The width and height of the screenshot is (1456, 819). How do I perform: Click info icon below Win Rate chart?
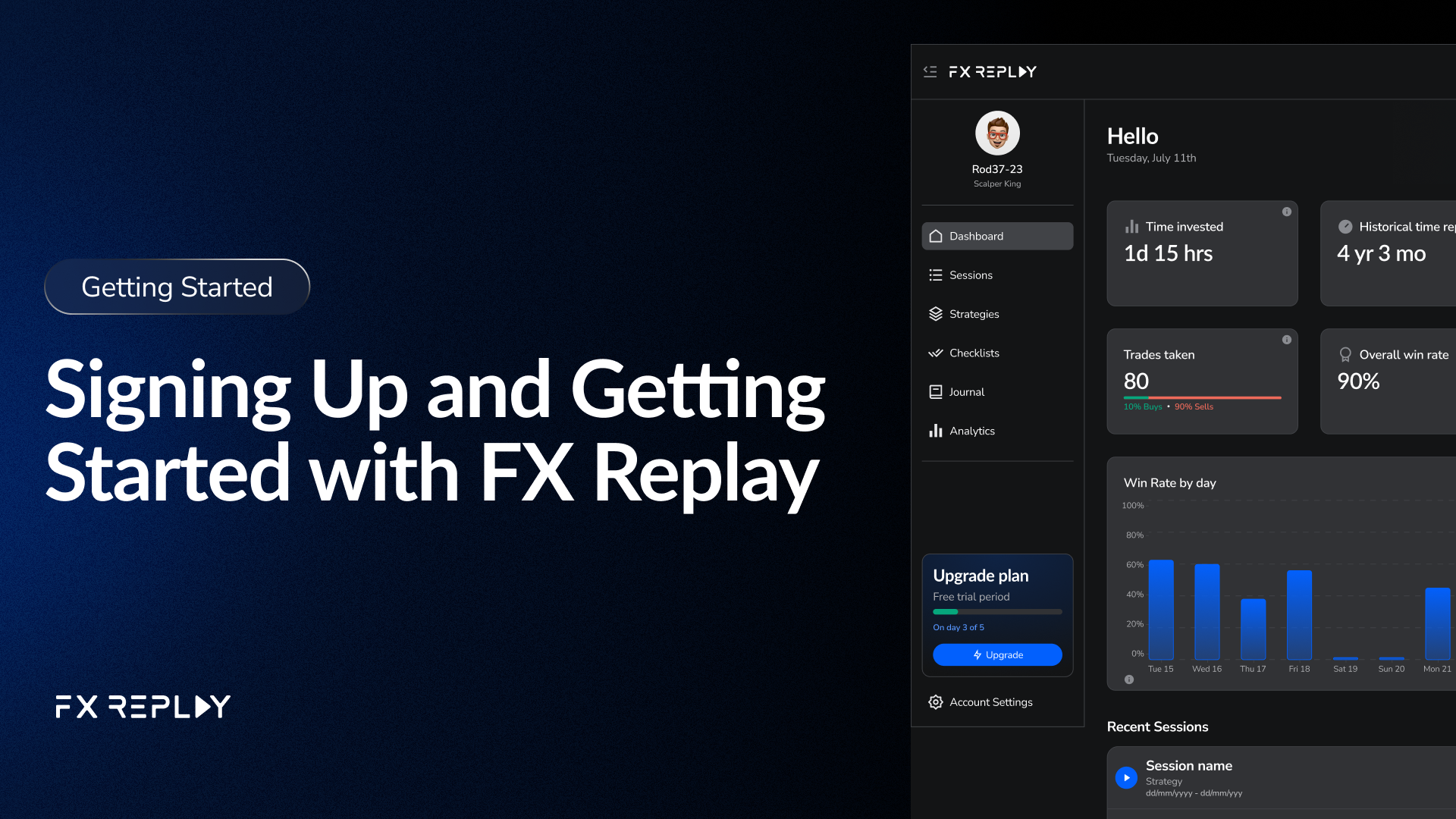click(1129, 679)
